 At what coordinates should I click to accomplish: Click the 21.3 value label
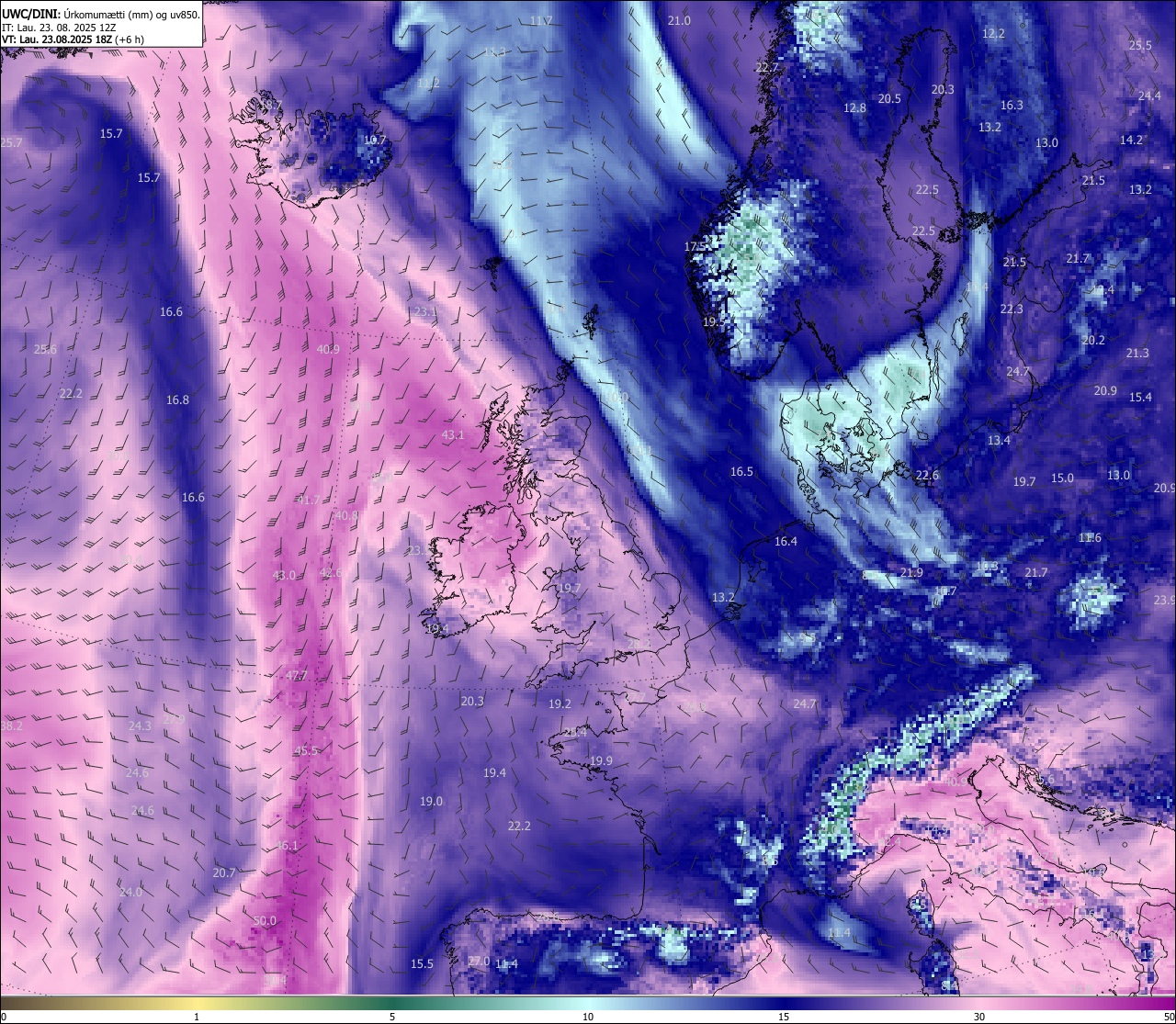[x=1137, y=353]
